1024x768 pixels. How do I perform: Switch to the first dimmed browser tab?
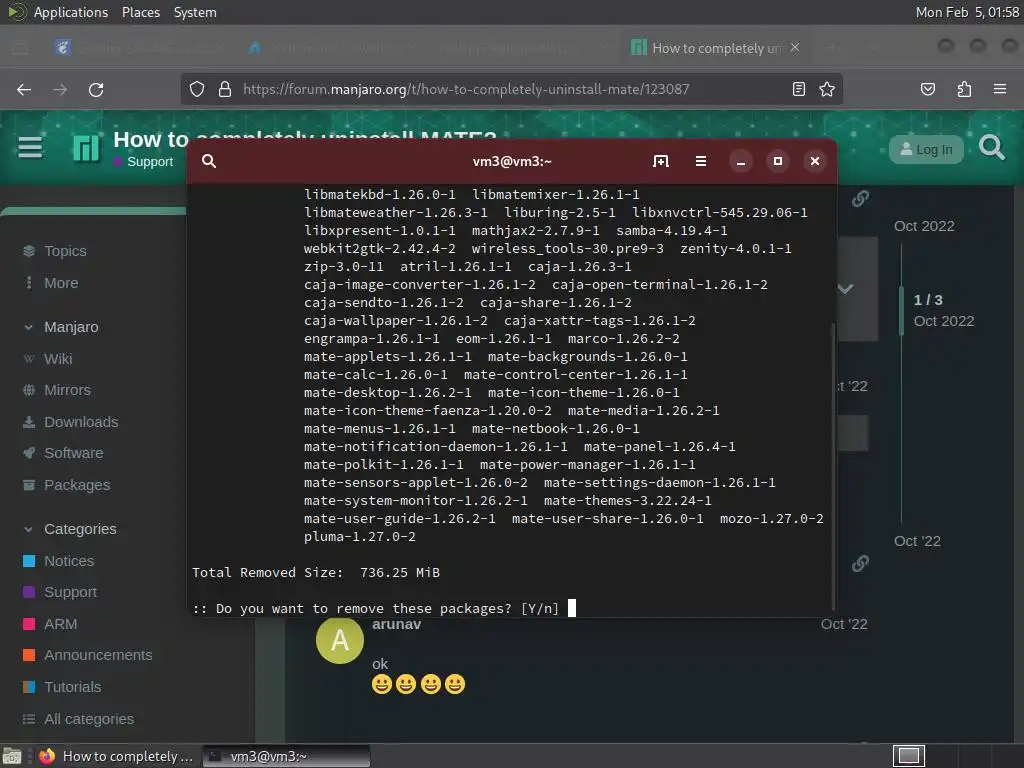(140, 48)
